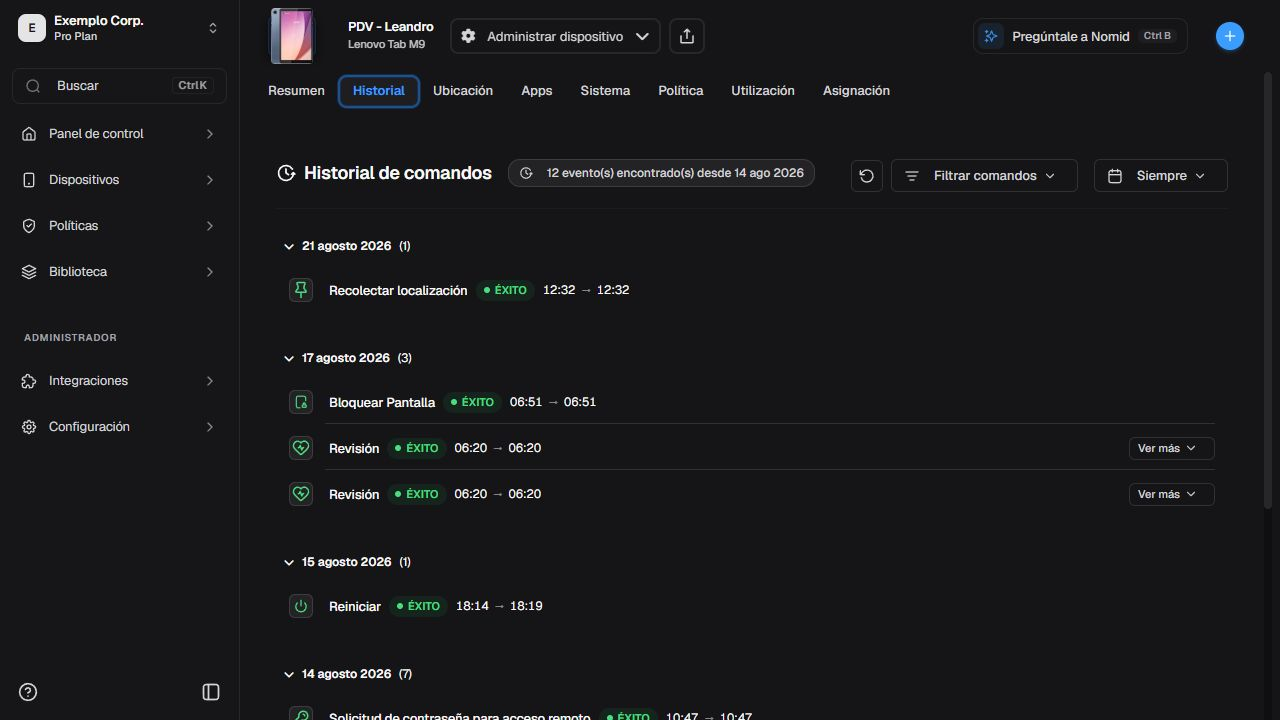Open the Sistema tab
The width and height of the screenshot is (1280, 720).
pos(605,90)
